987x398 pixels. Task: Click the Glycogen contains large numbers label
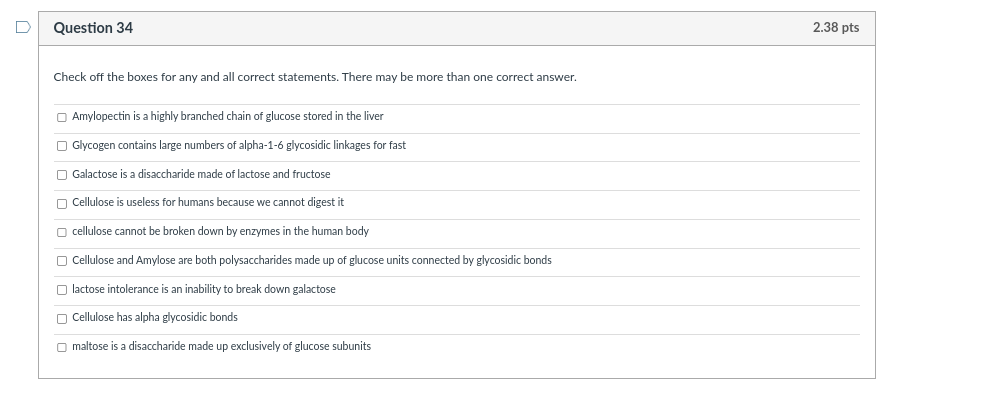click(239, 145)
